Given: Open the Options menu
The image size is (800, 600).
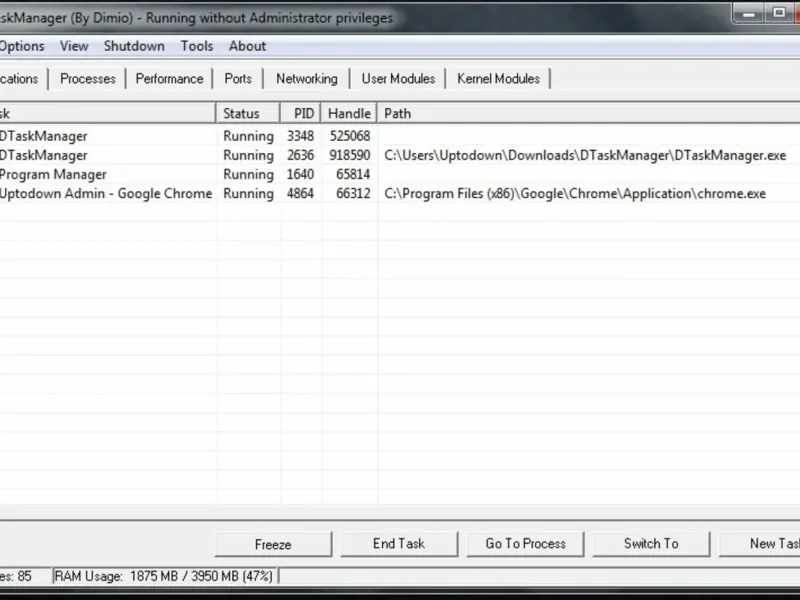Looking at the screenshot, I should tap(22, 46).
